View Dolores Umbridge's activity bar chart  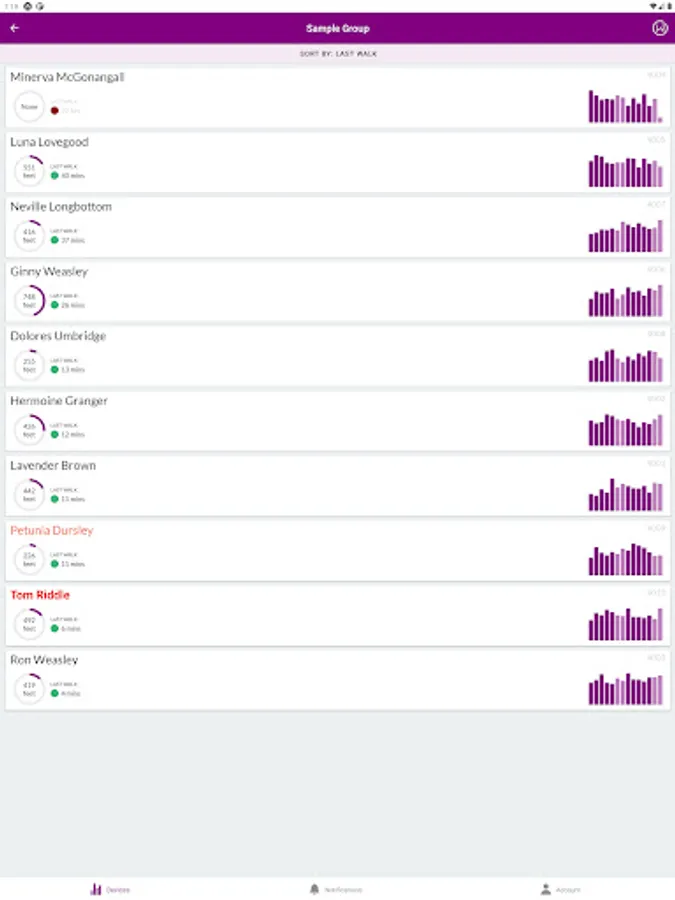click(x=625, y=365)
